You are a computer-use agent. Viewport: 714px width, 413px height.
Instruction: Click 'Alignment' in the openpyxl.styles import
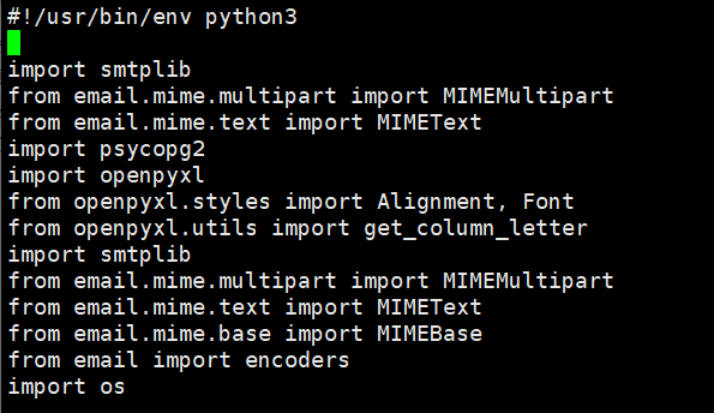[436, 202]
